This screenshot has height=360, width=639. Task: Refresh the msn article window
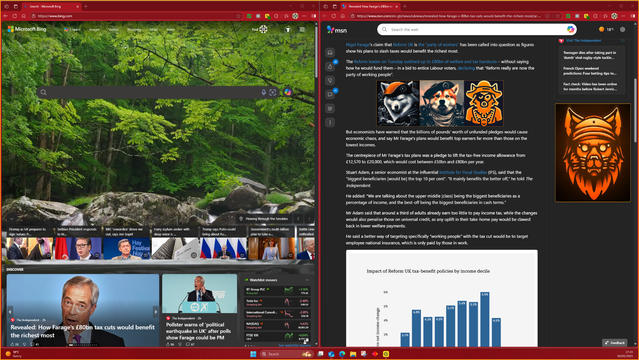(x=333, y=16)
